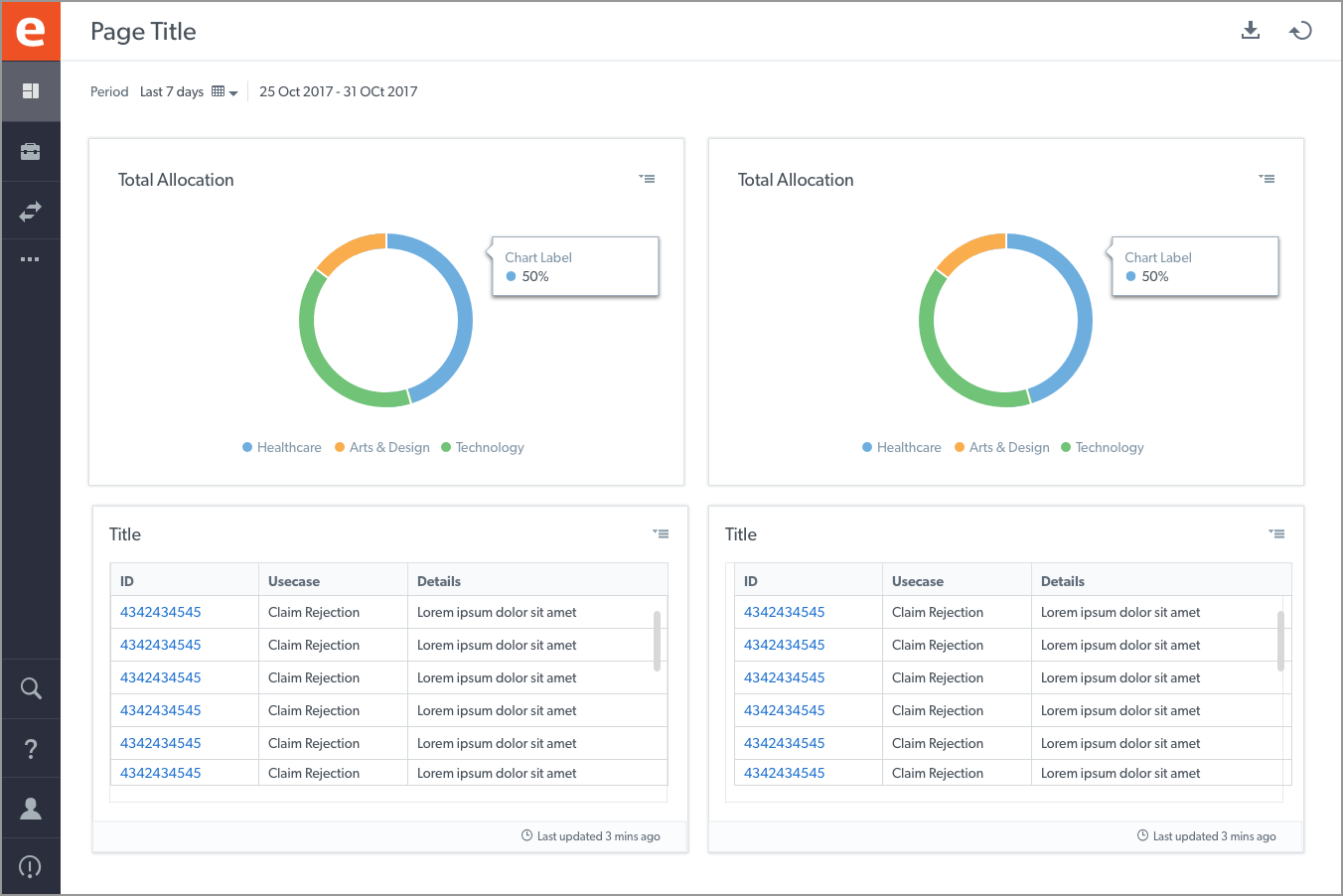This screenshot has height=896, width=1343.
Task: Open the dashboard icon in the sidebar
Action: tap(31, 91)
